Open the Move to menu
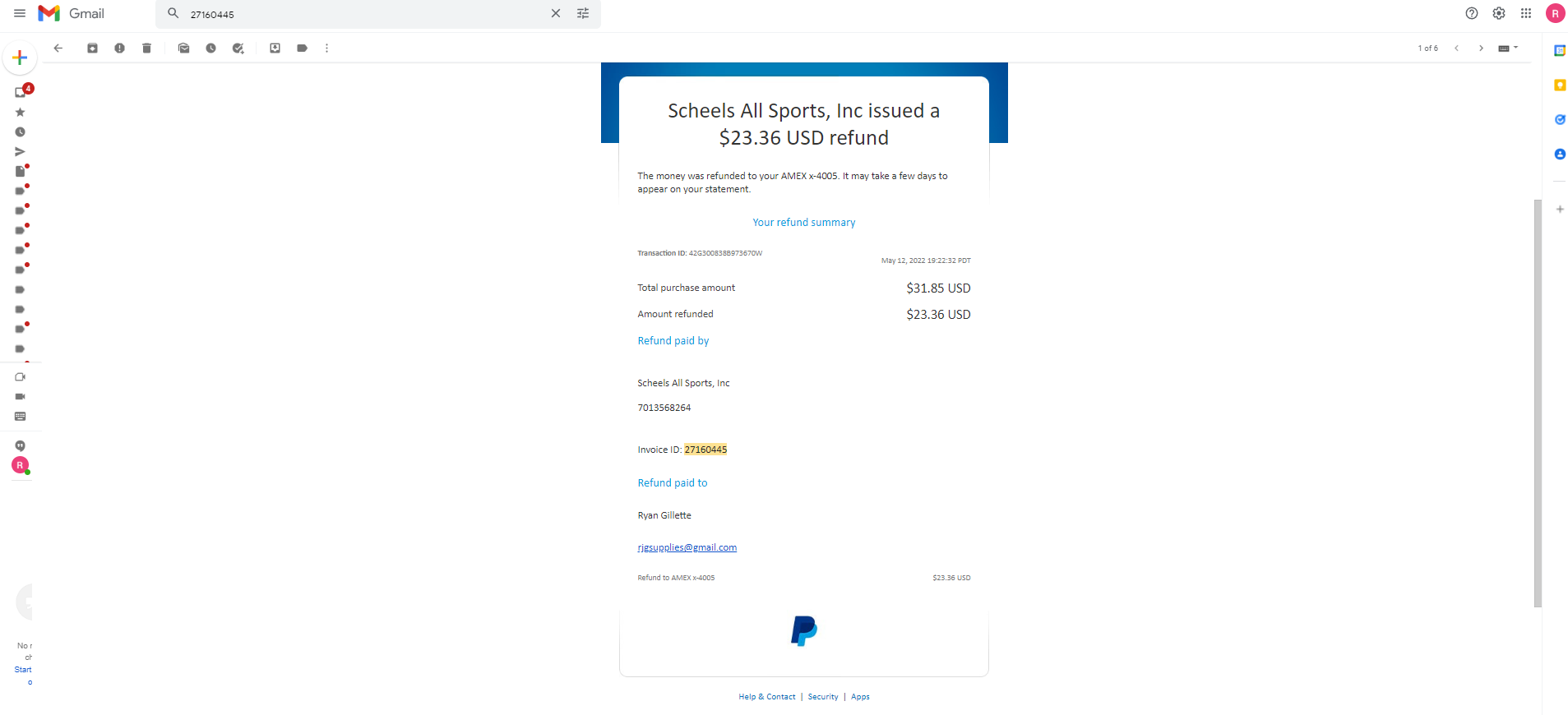The width and height of the screenshot is (1568, 715). click(275, 48)
